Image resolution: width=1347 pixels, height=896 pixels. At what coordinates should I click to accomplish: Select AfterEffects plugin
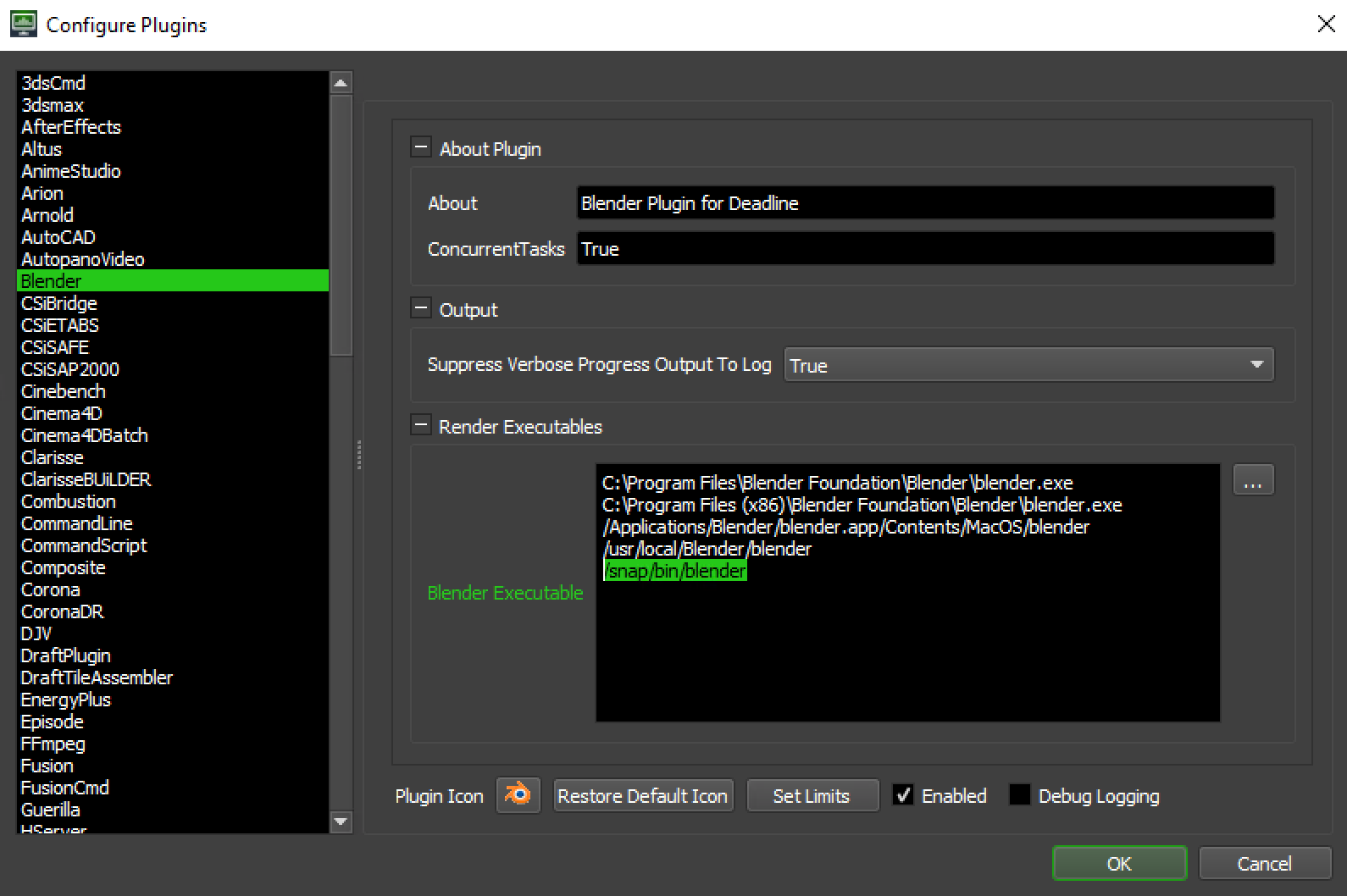pos(173,127)
